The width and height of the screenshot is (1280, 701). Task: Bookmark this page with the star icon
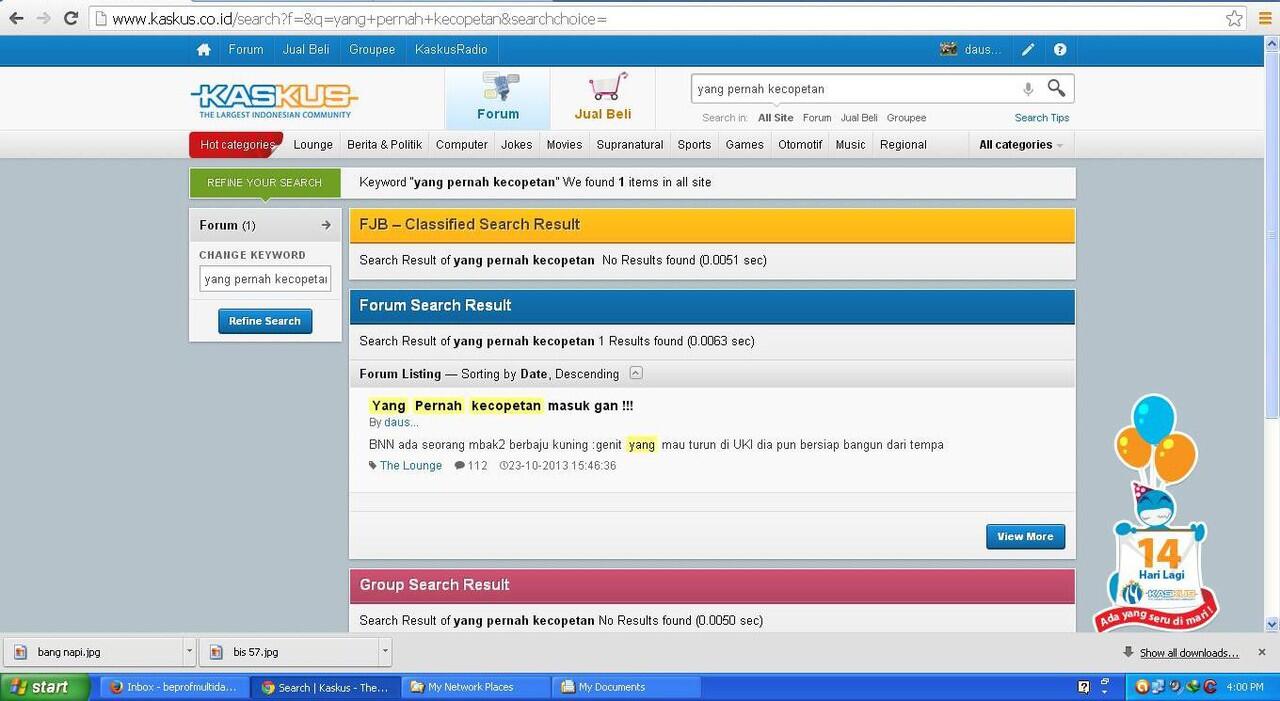[1234, 18]
